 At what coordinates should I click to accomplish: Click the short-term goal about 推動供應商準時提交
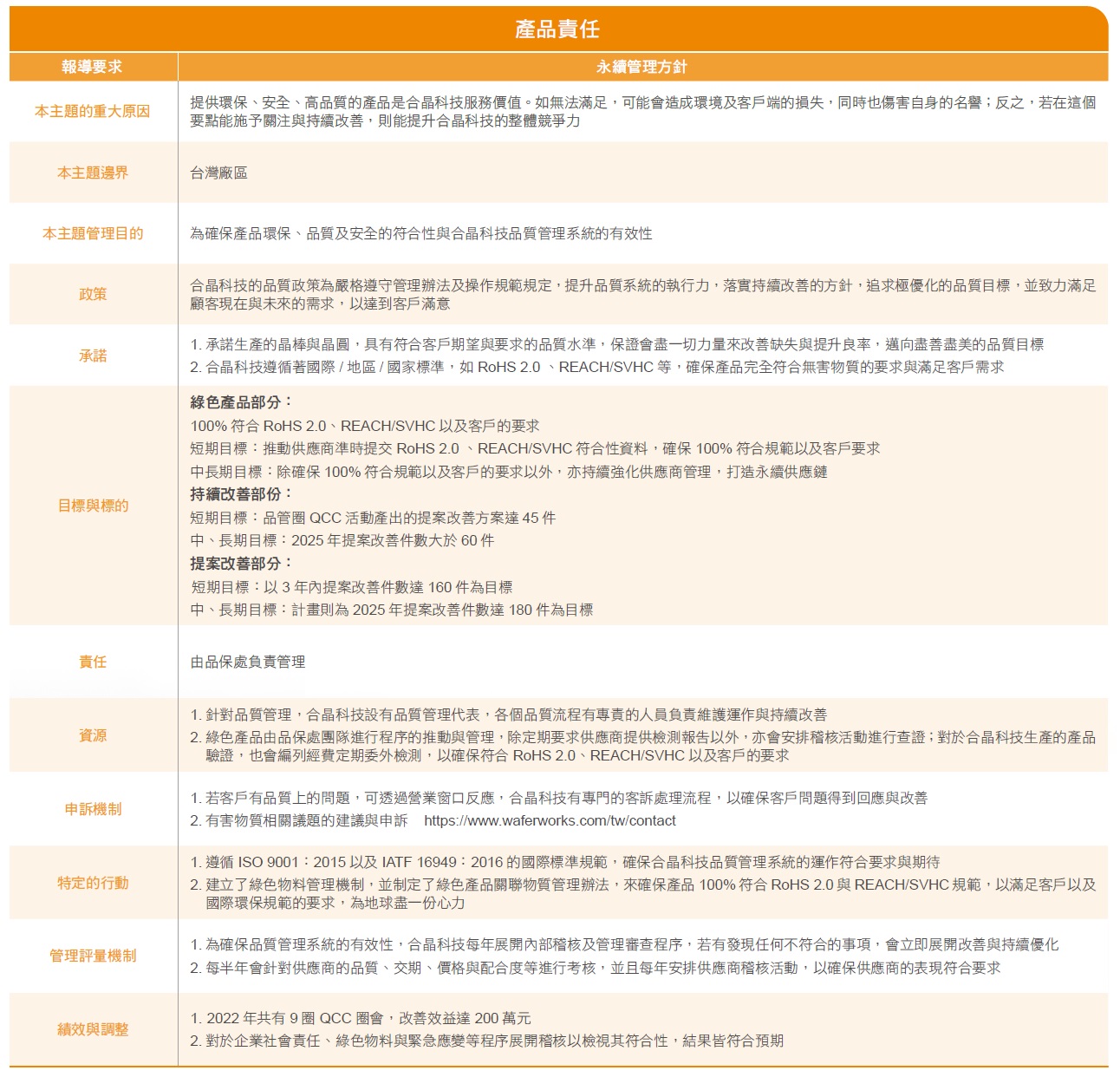click(536, 448)
